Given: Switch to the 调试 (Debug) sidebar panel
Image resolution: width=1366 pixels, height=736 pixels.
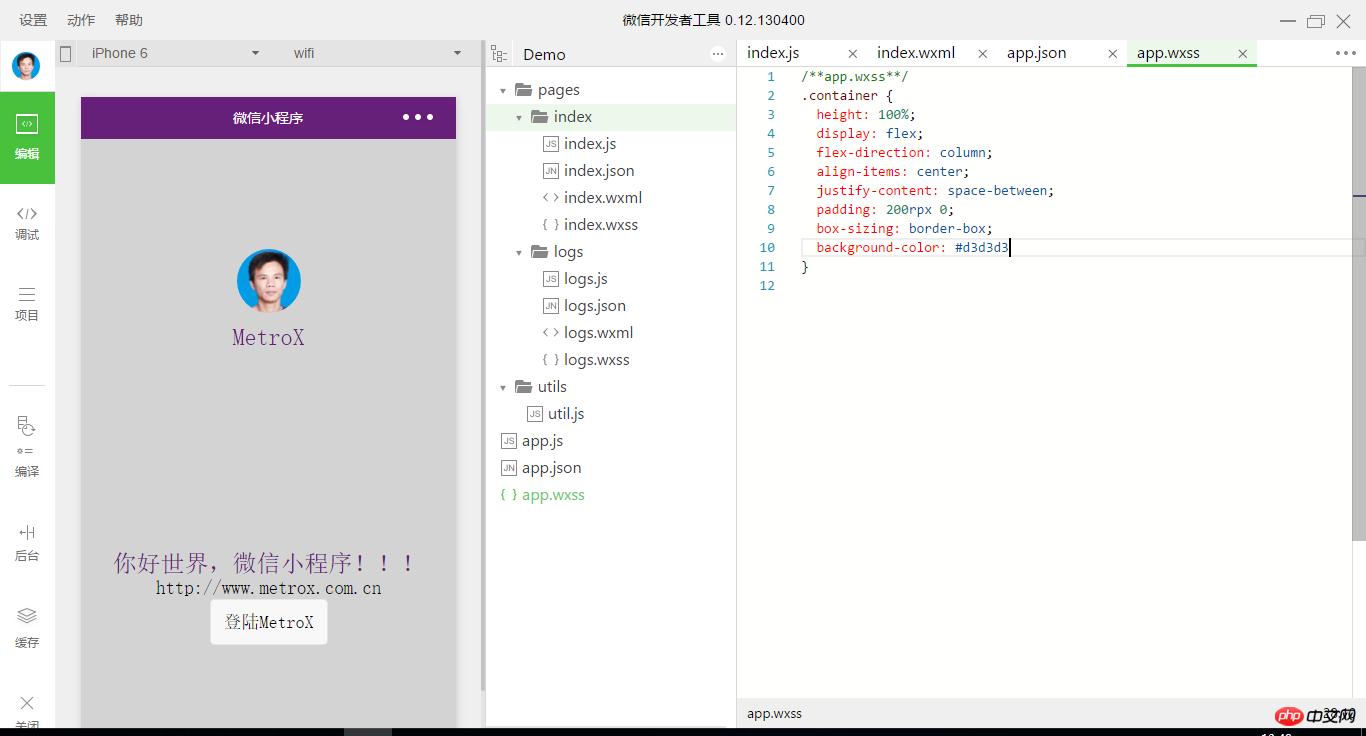Looking at the screenshot, I should (27, 222).
